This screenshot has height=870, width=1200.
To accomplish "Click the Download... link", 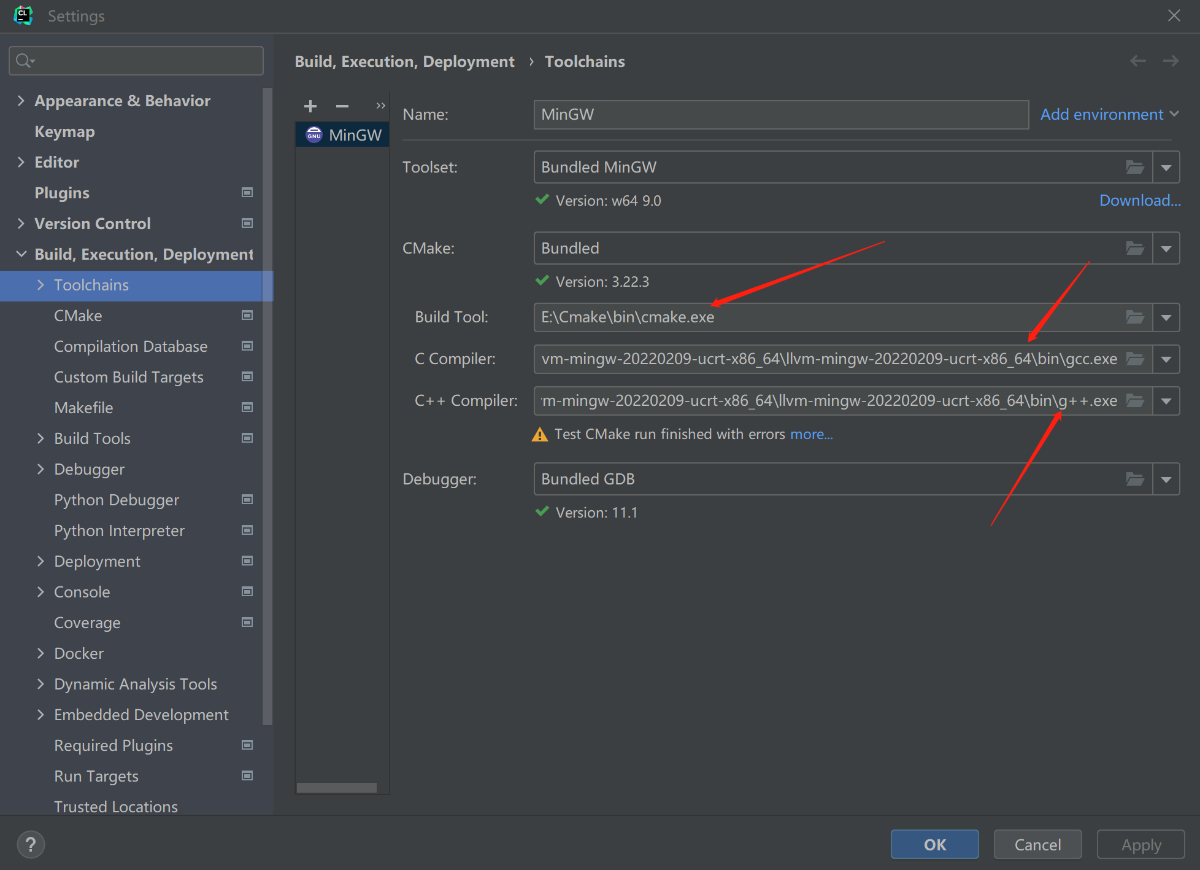I will 1140,200.
